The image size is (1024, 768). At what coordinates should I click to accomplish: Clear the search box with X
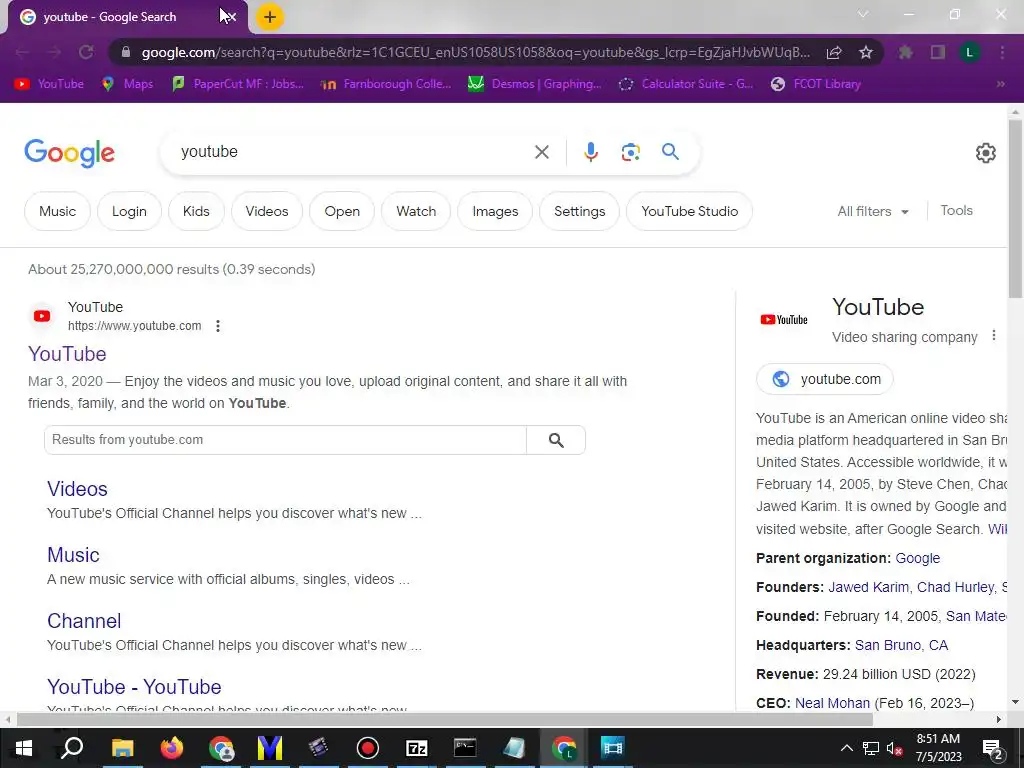(541, 152)
